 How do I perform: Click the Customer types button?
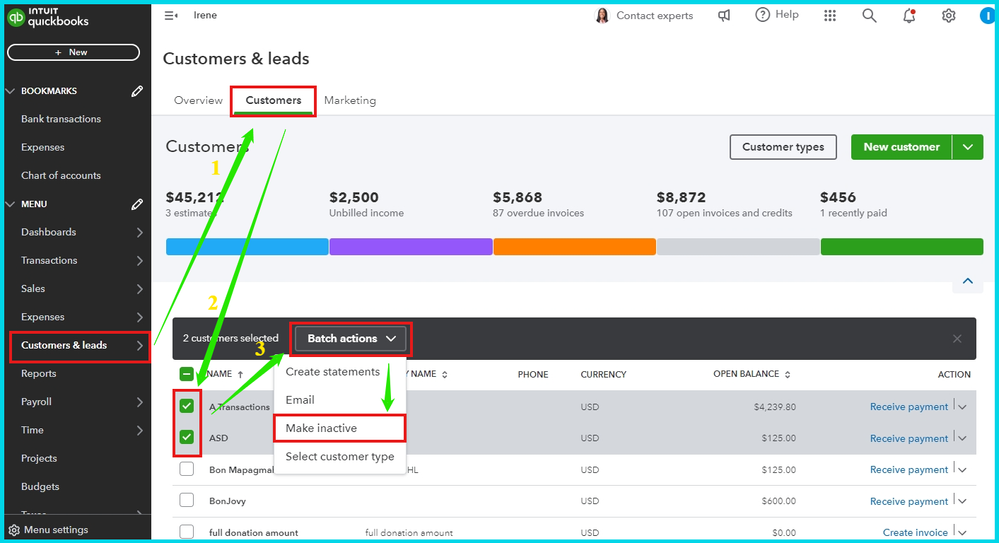783,147
